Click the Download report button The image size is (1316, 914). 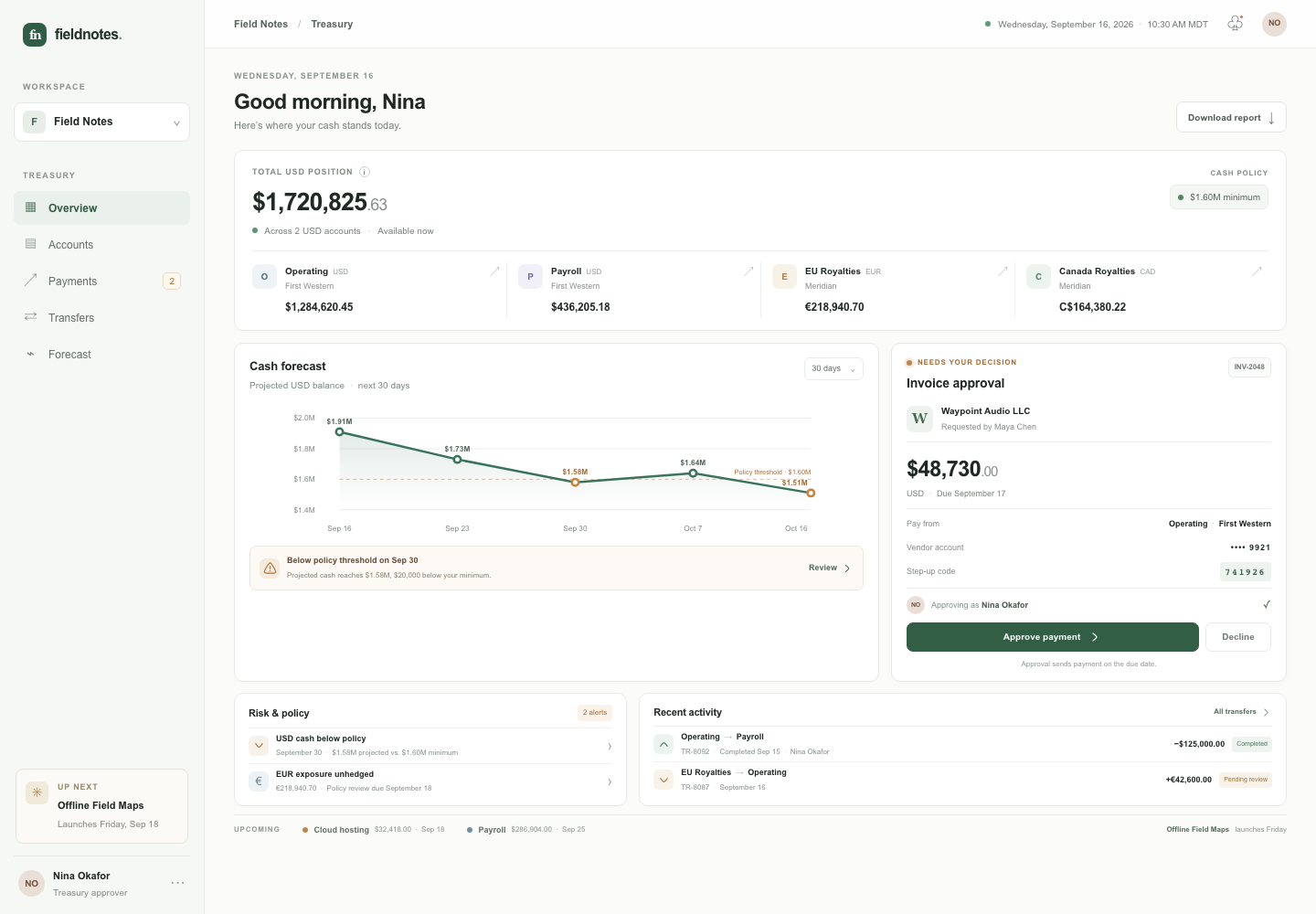point(1231,117)
